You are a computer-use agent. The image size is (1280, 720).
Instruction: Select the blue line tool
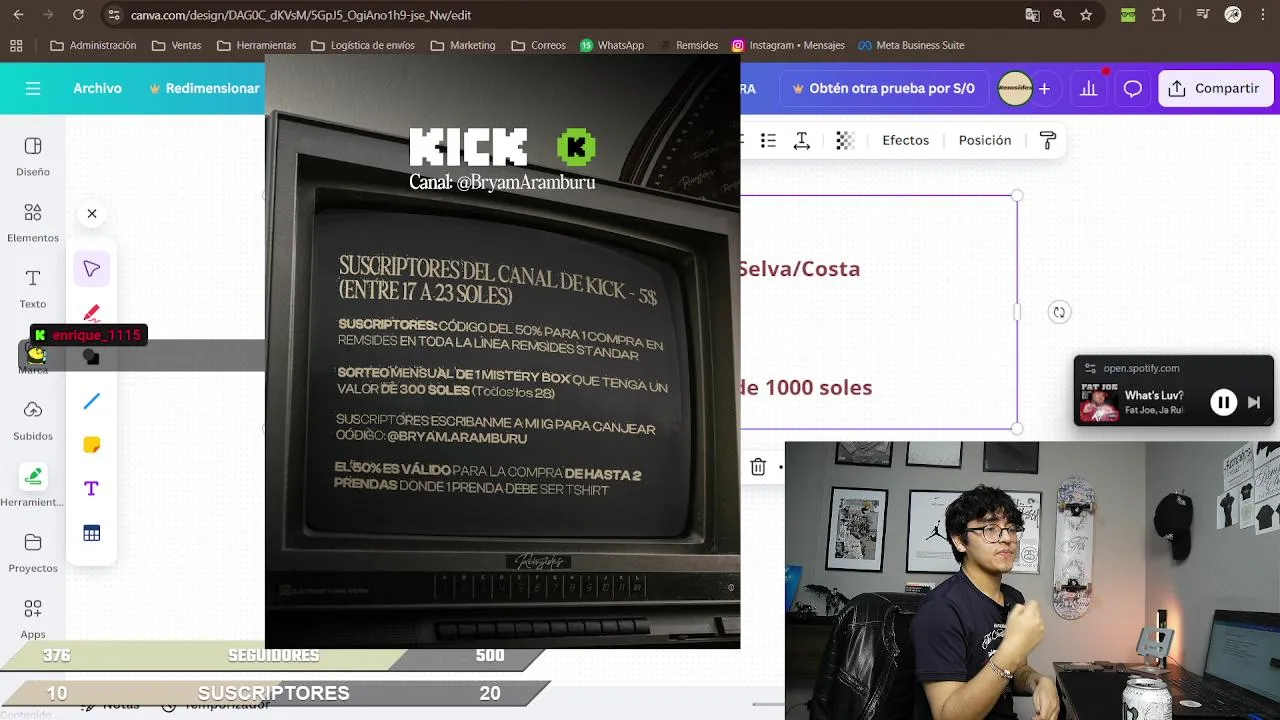point(92,401)
